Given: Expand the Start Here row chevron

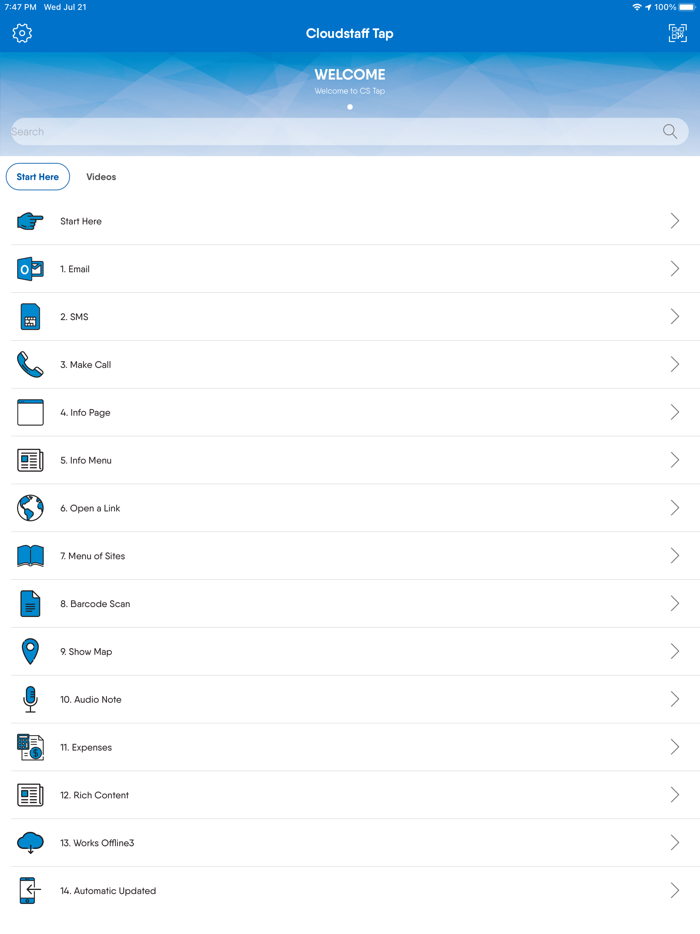Looking at the screenshot, I should (x=674, y=221).
